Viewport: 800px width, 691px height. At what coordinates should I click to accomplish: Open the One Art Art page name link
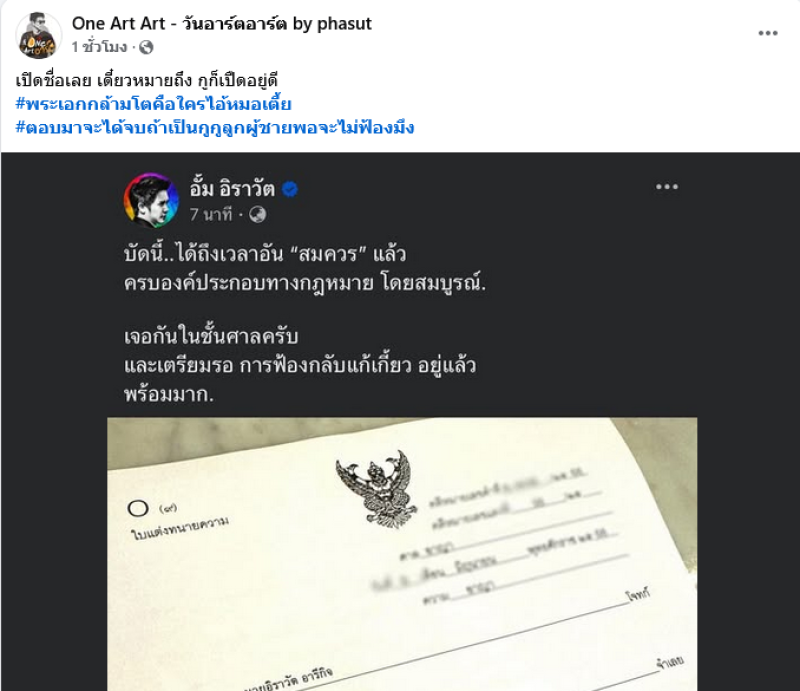(221, 23)
